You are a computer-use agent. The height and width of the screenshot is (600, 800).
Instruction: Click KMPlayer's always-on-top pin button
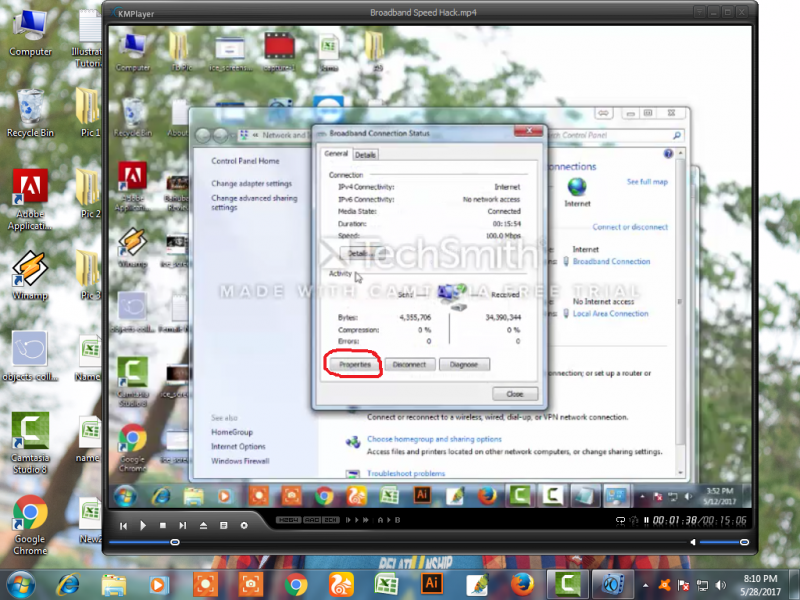699,12
